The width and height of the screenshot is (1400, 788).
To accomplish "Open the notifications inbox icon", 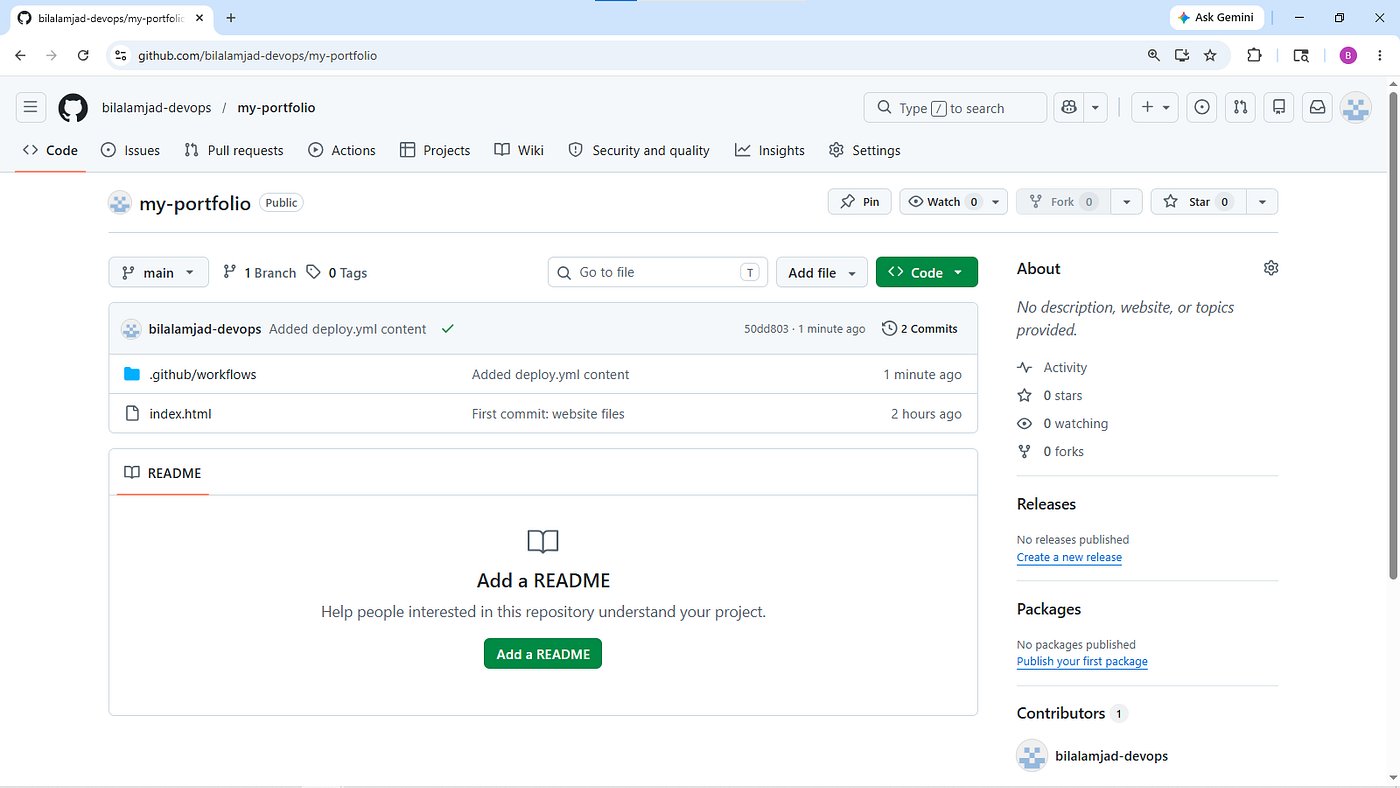I will (1317, 108).
